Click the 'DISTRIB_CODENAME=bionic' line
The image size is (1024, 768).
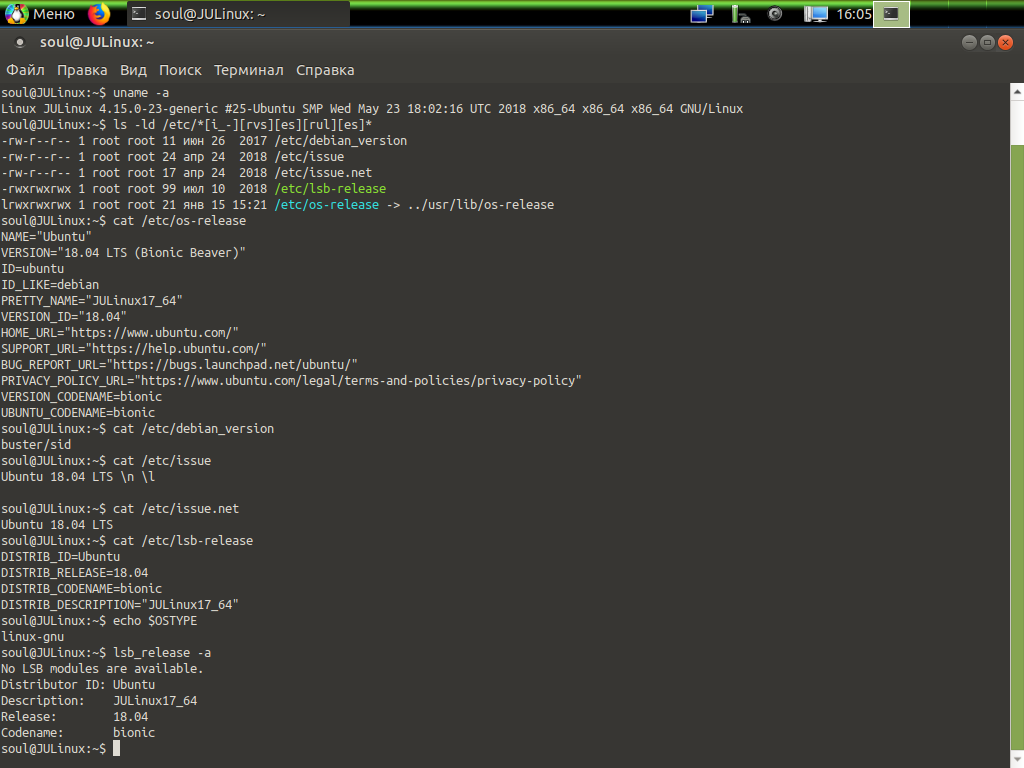pos(82,589)
